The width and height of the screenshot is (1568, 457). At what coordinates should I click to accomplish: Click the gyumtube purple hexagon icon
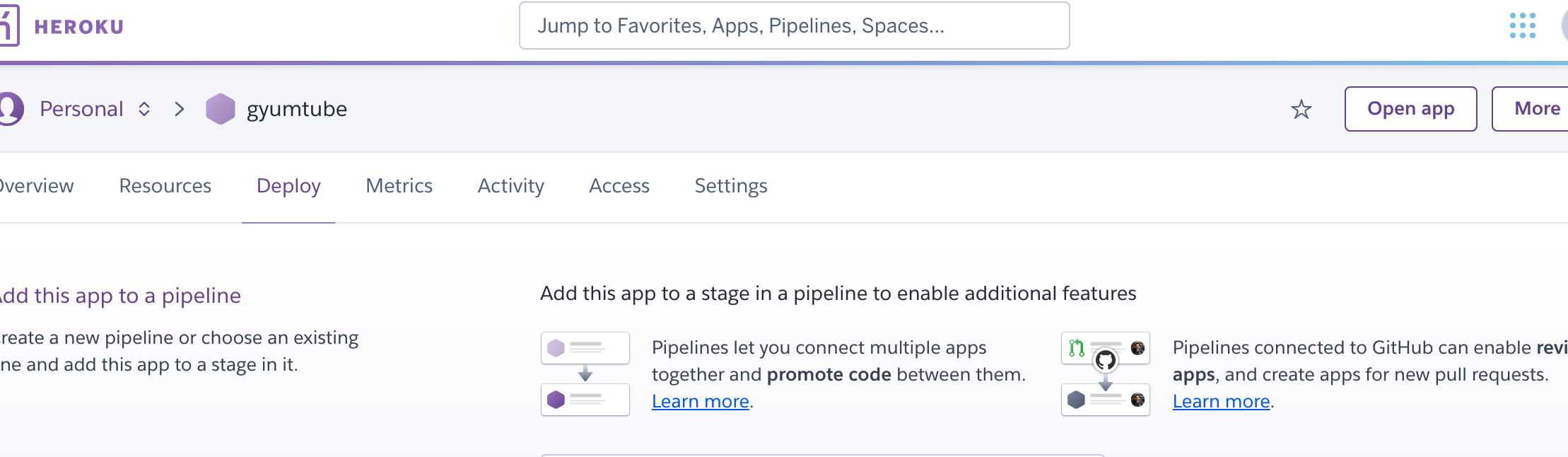coord(221,109)
